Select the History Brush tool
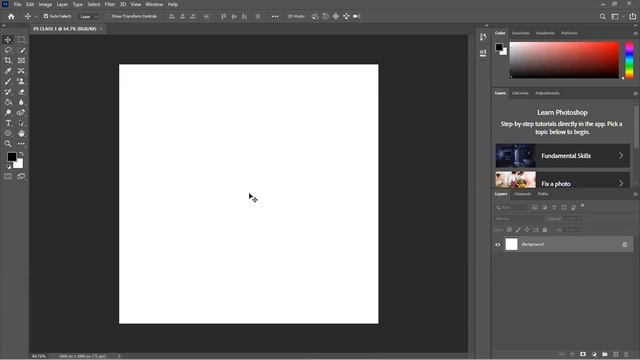 click(x=8, y=92)
